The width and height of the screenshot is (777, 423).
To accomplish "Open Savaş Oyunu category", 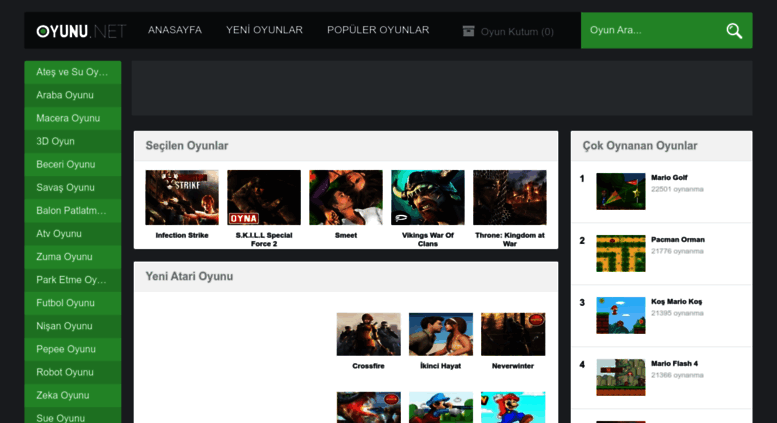I will (x=73, y=188).
